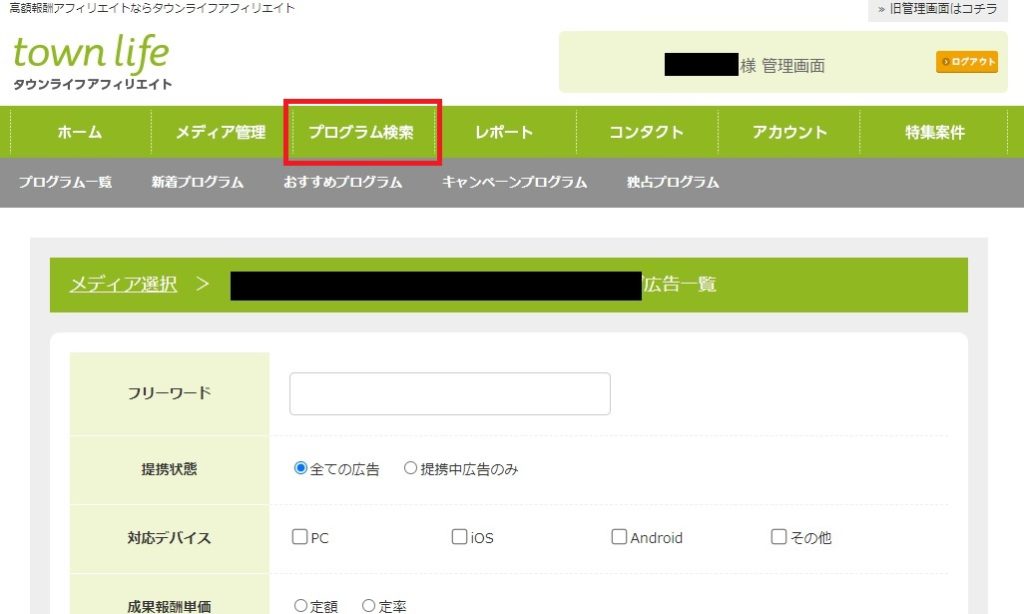This screenshot has width=1024, height=614.
Task: Open プログラム一覧 in the submenu
Action: point(65,182)
